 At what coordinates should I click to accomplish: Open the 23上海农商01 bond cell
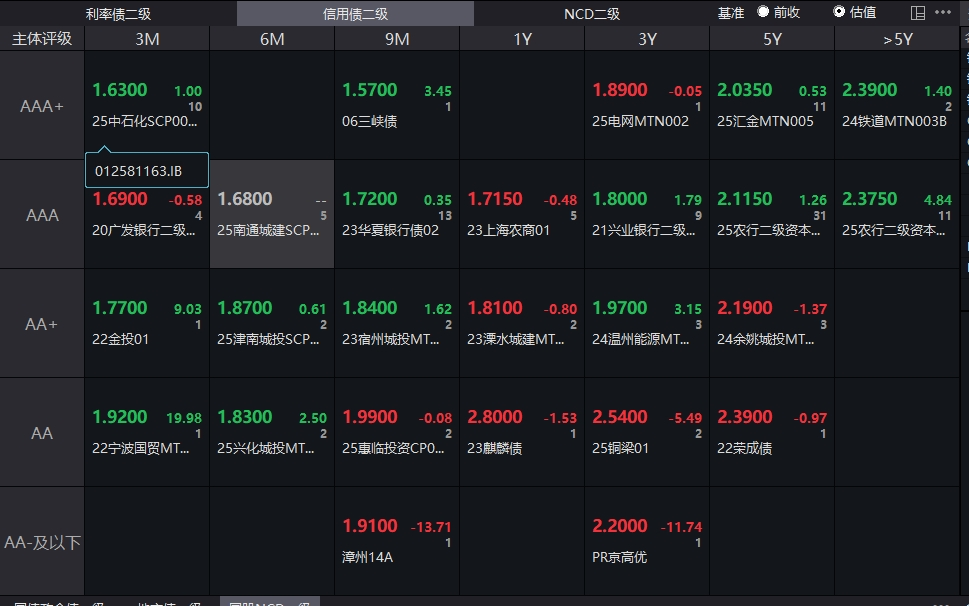coord(522,215)
